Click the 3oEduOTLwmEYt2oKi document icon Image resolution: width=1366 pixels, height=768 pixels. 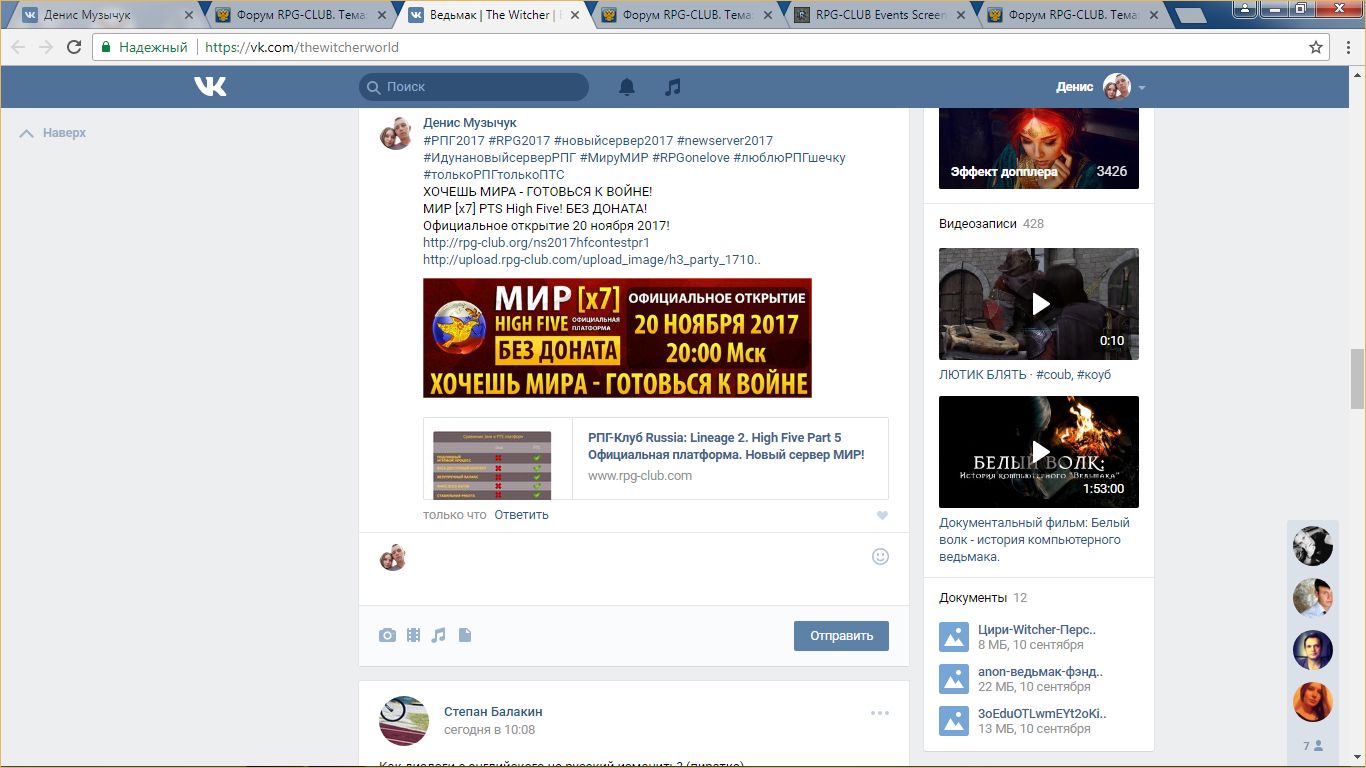[954, 721]
